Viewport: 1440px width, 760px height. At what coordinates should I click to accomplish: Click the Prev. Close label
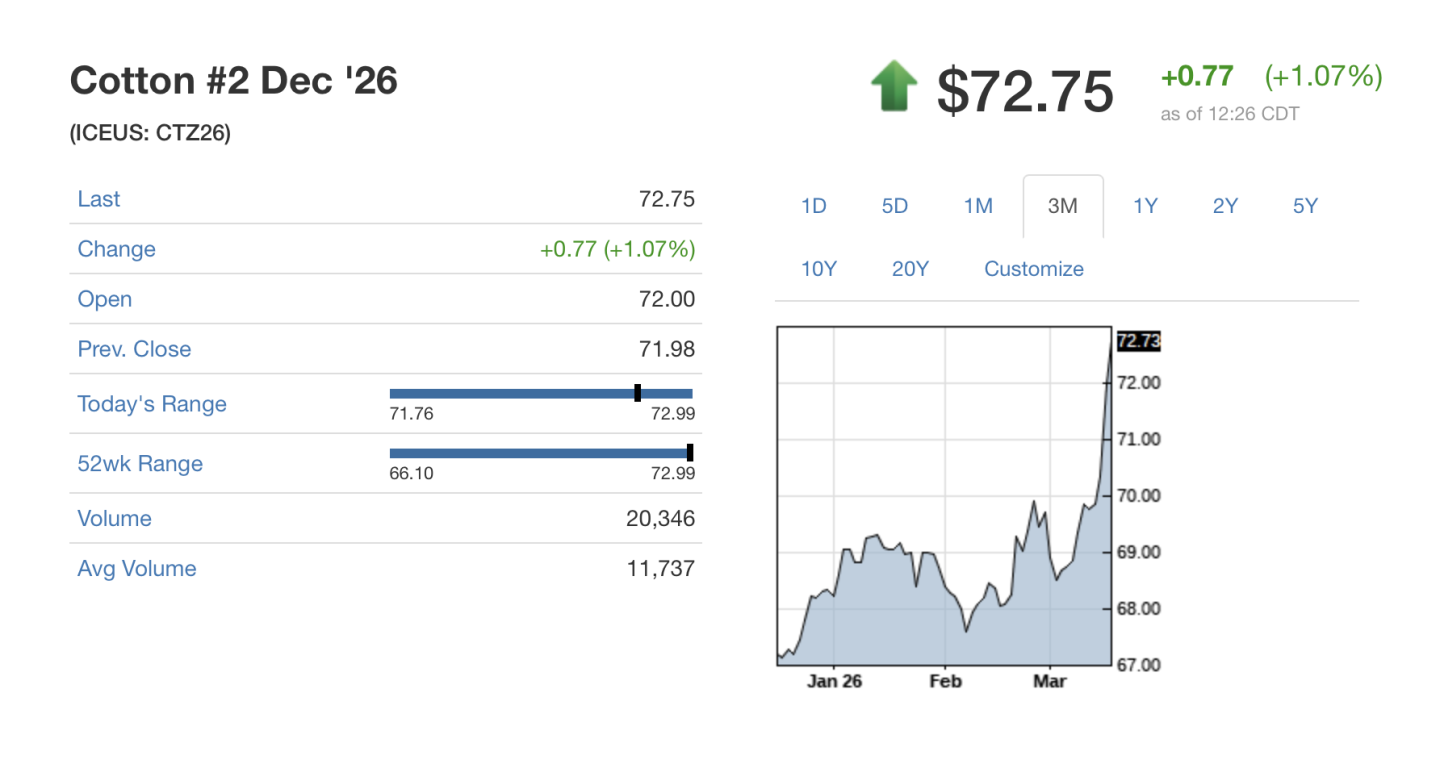134,349
